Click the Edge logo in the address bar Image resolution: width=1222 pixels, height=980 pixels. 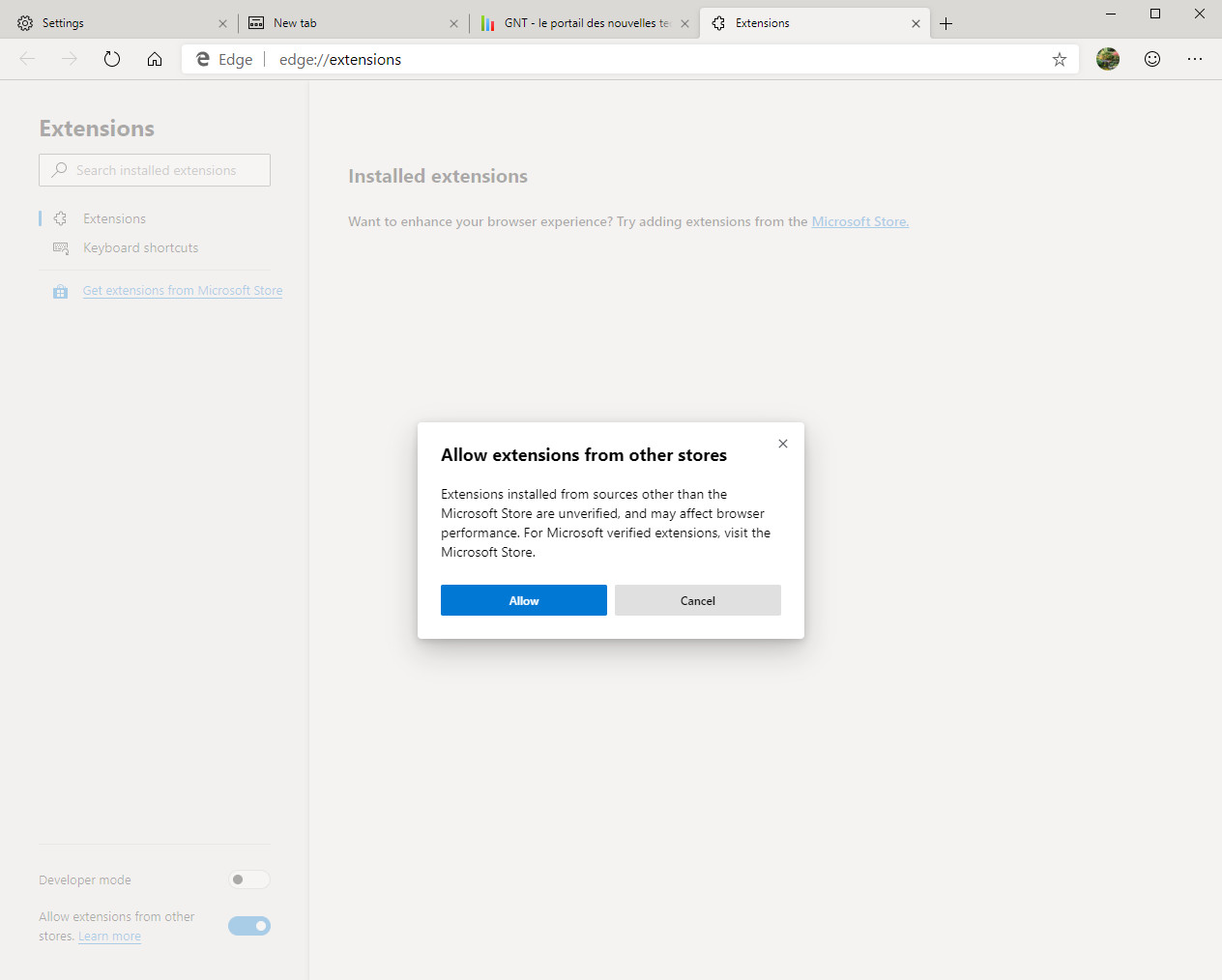[x=202, y=59]
